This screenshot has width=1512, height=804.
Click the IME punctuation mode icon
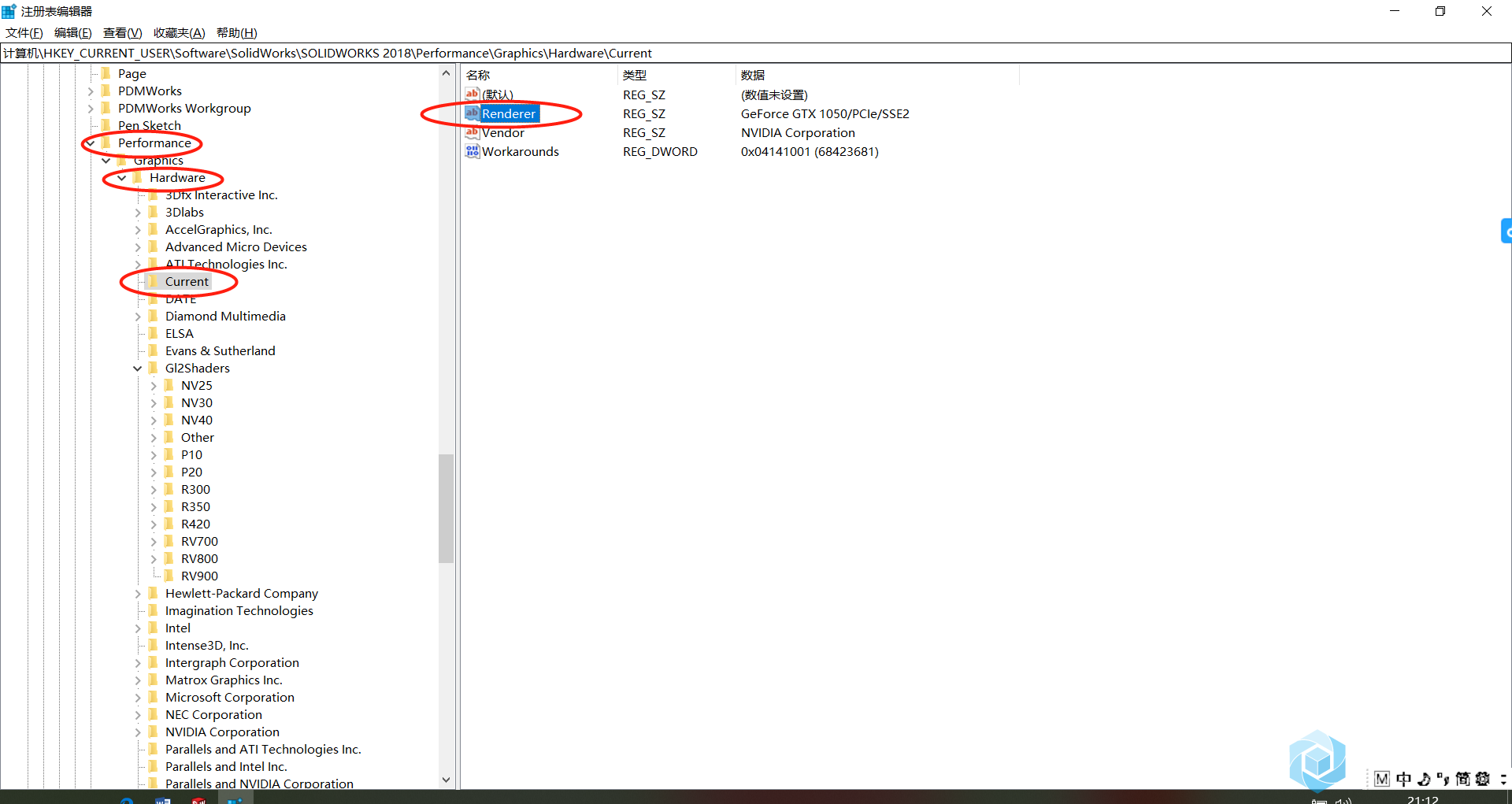click(1443, 779)
